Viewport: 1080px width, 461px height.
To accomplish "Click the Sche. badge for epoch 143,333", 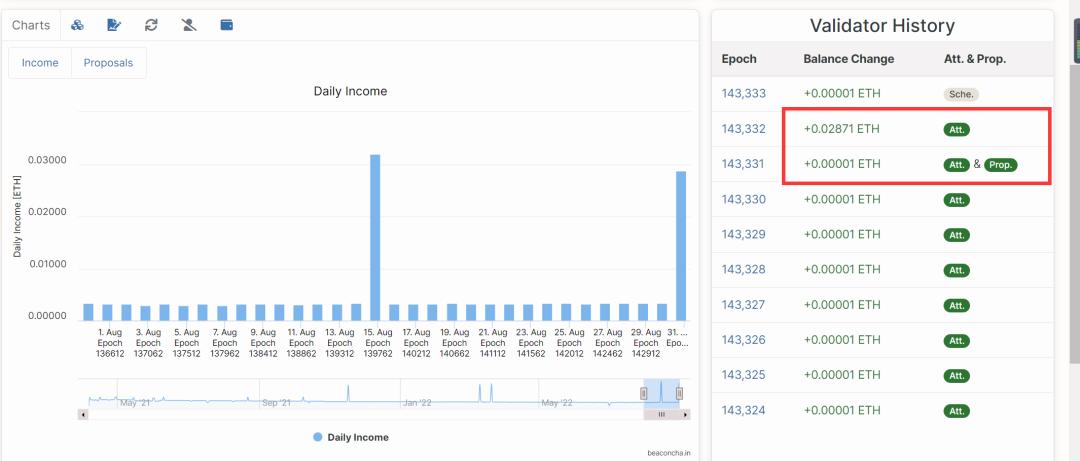I will tap(961, 94).
